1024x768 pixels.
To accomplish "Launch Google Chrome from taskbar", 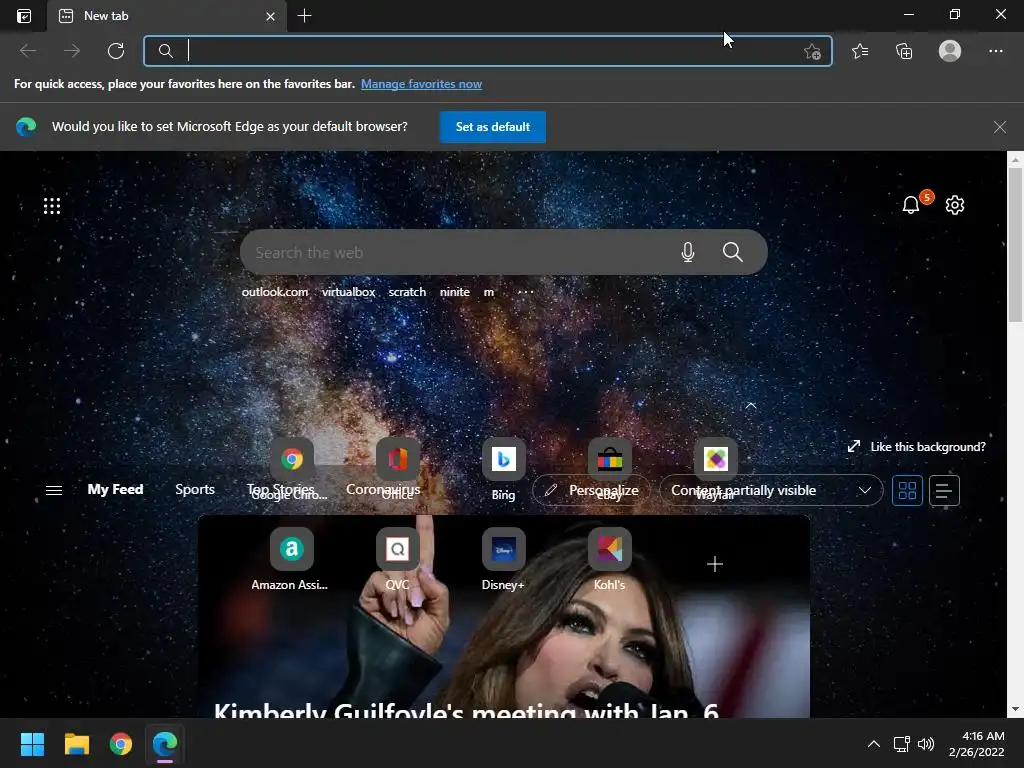I will [121, 744].
